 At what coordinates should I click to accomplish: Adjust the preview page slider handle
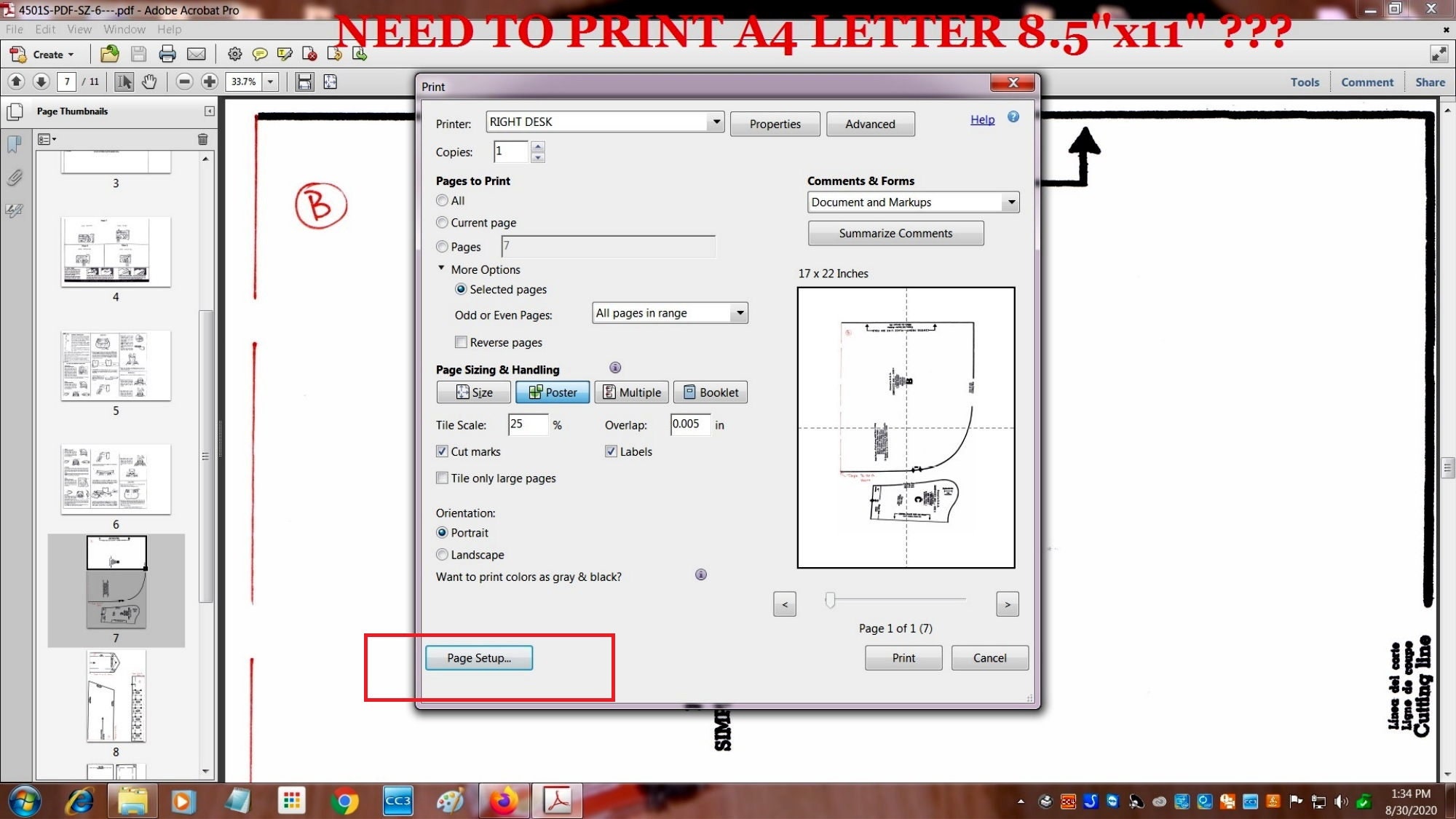(x=830, y=600)
